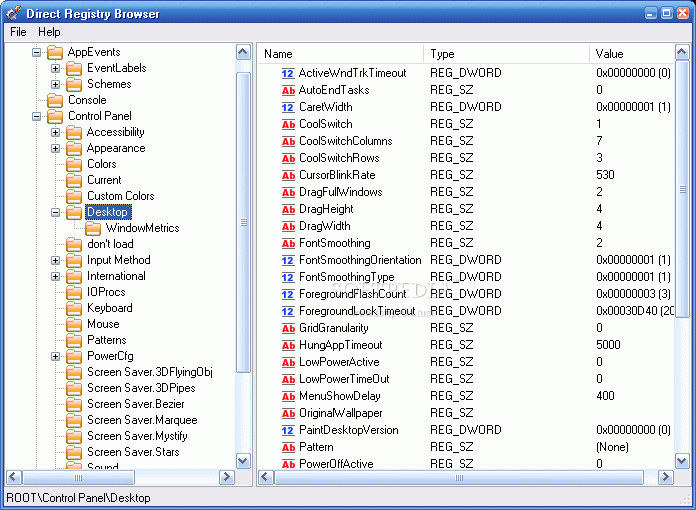Select the OriginalWallpaper value entry
The image size is (696, 510).
click(x=340, y=413)
